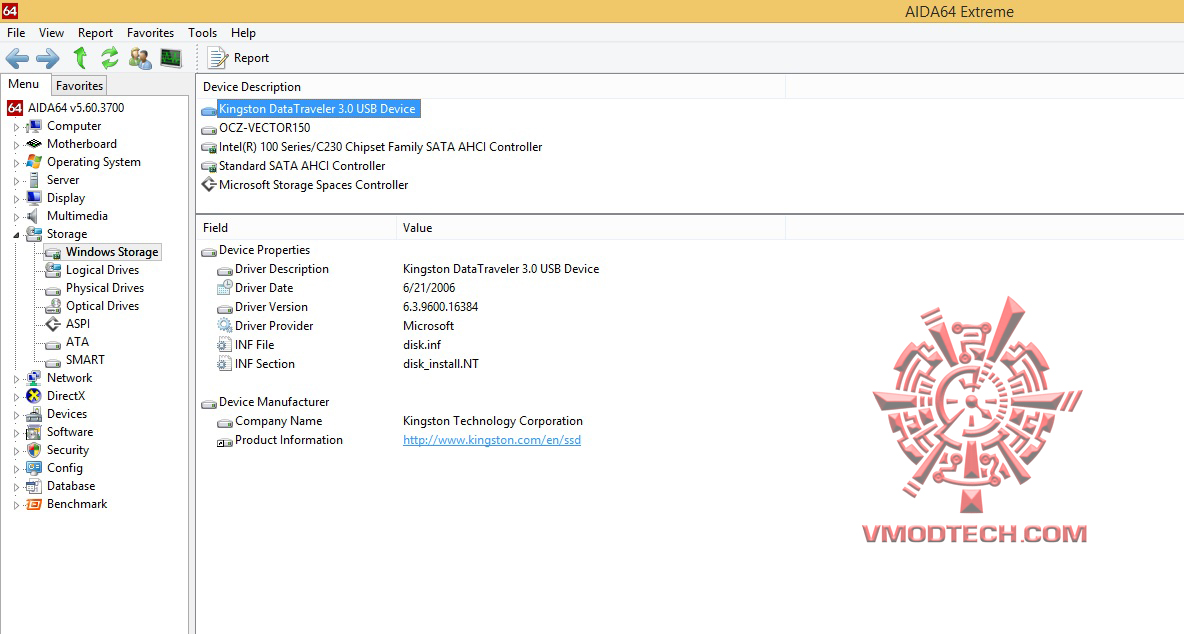This screenshot has height=634, width=1184.
Task: Click the ASPI icon in tree
Action: point(53,324)
